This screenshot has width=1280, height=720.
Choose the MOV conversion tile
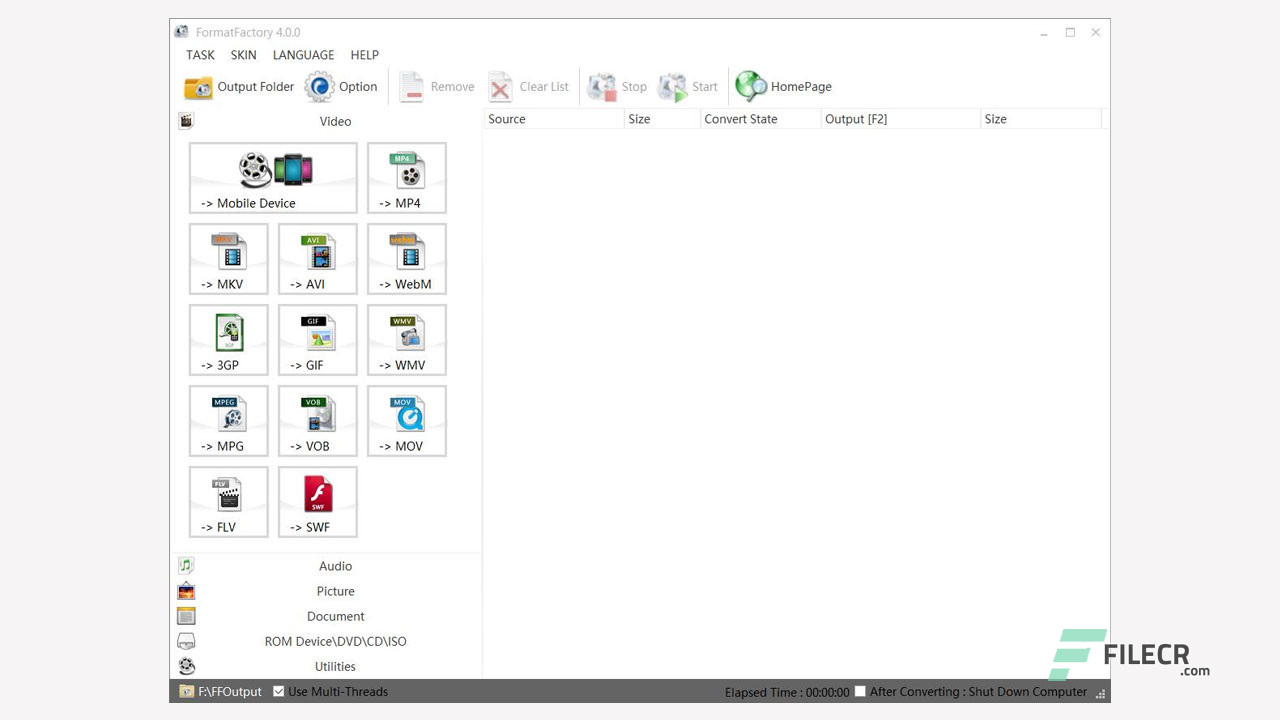[407, 421]
